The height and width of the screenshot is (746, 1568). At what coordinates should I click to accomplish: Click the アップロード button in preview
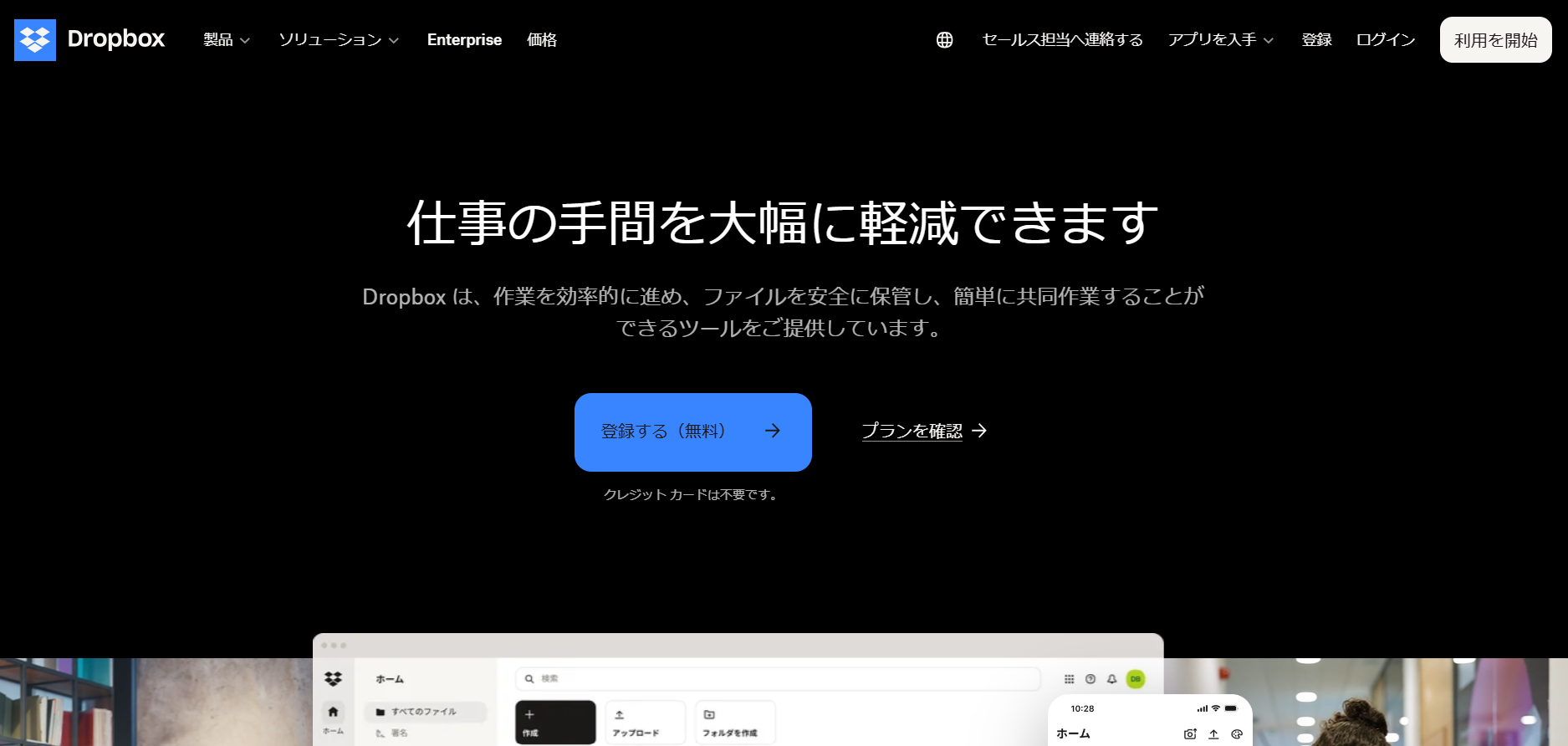tap(646, 723)
